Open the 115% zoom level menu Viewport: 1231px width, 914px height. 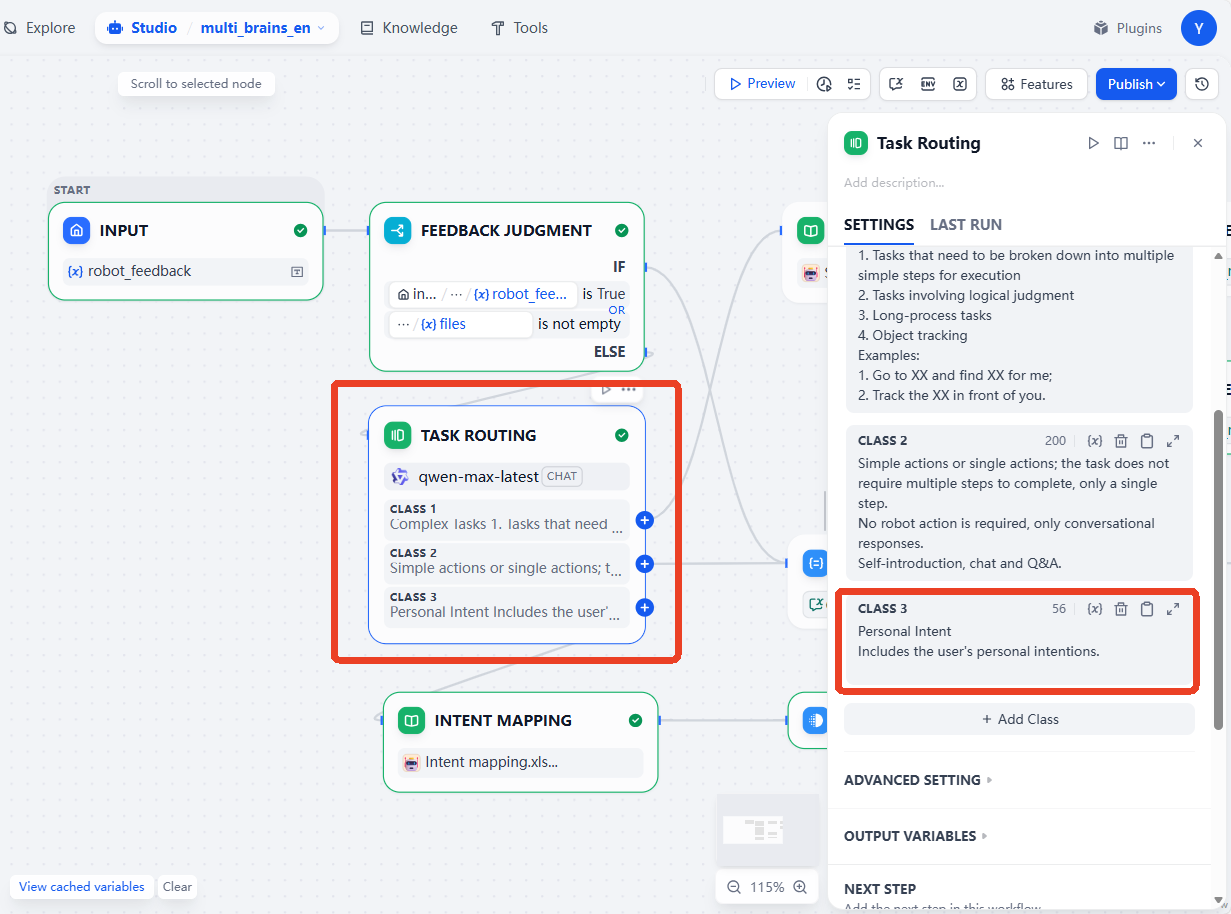point(767,887)
